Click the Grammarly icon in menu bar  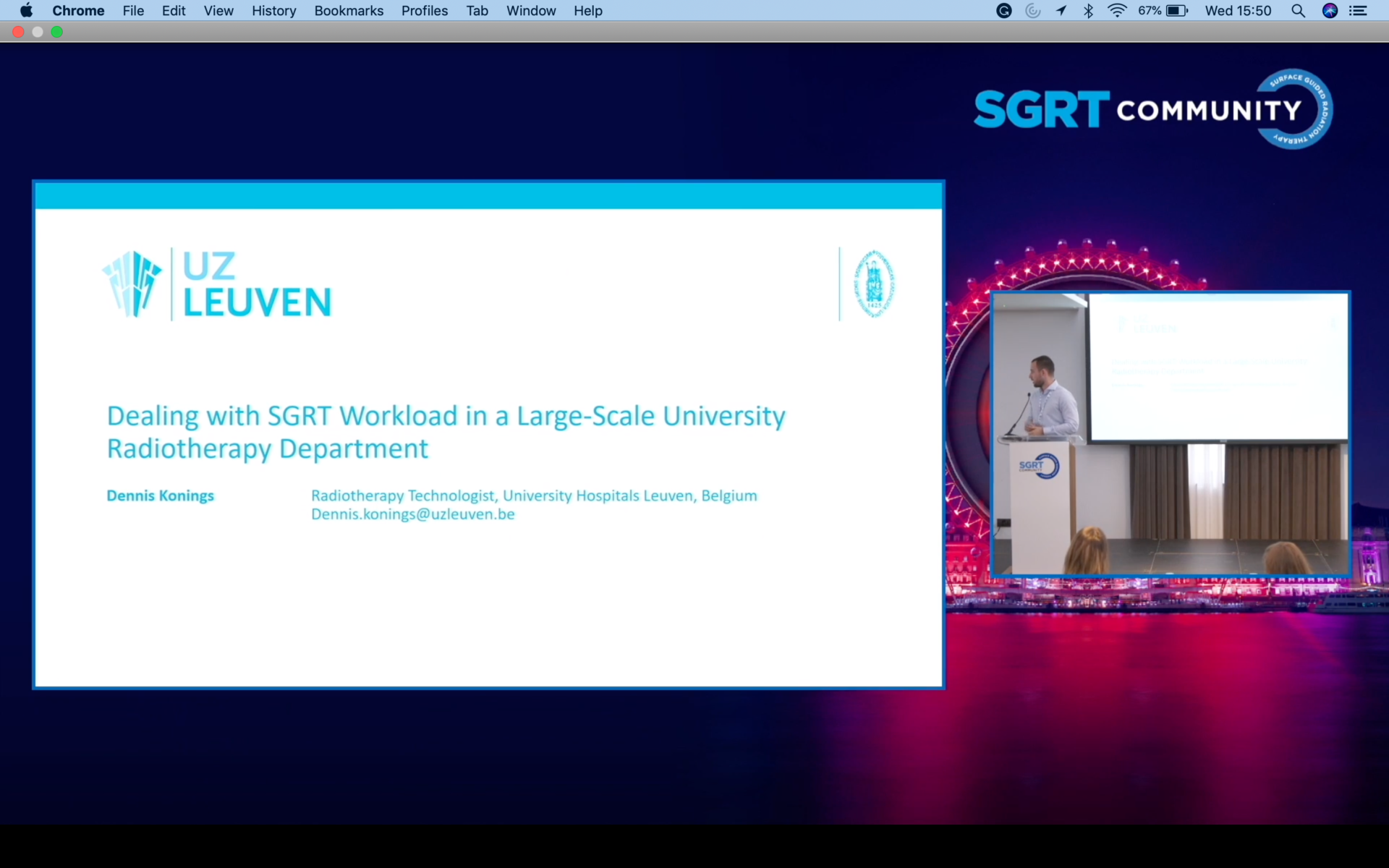click(x=1003, y=11)
